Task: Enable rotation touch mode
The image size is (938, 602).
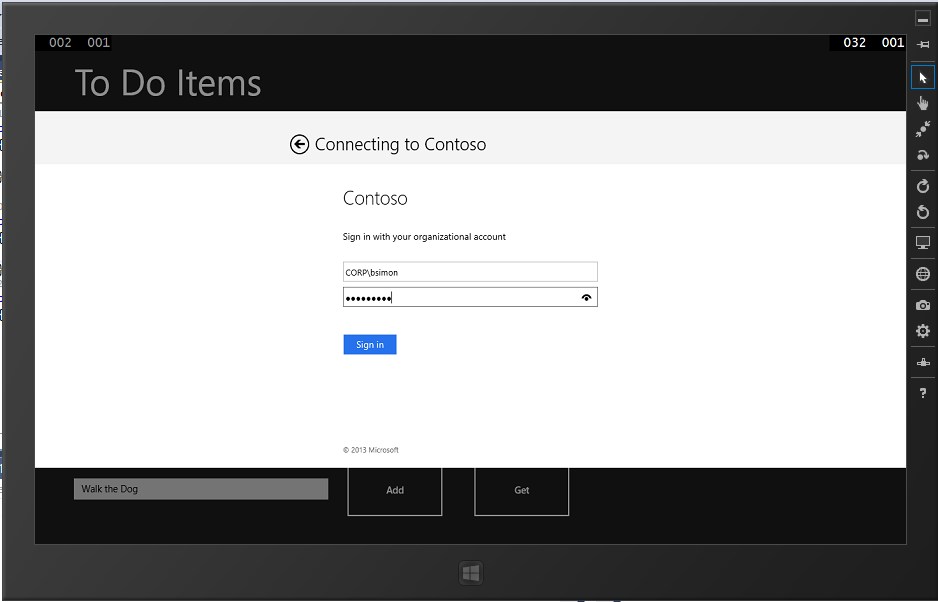Action: tap(922, 155)
